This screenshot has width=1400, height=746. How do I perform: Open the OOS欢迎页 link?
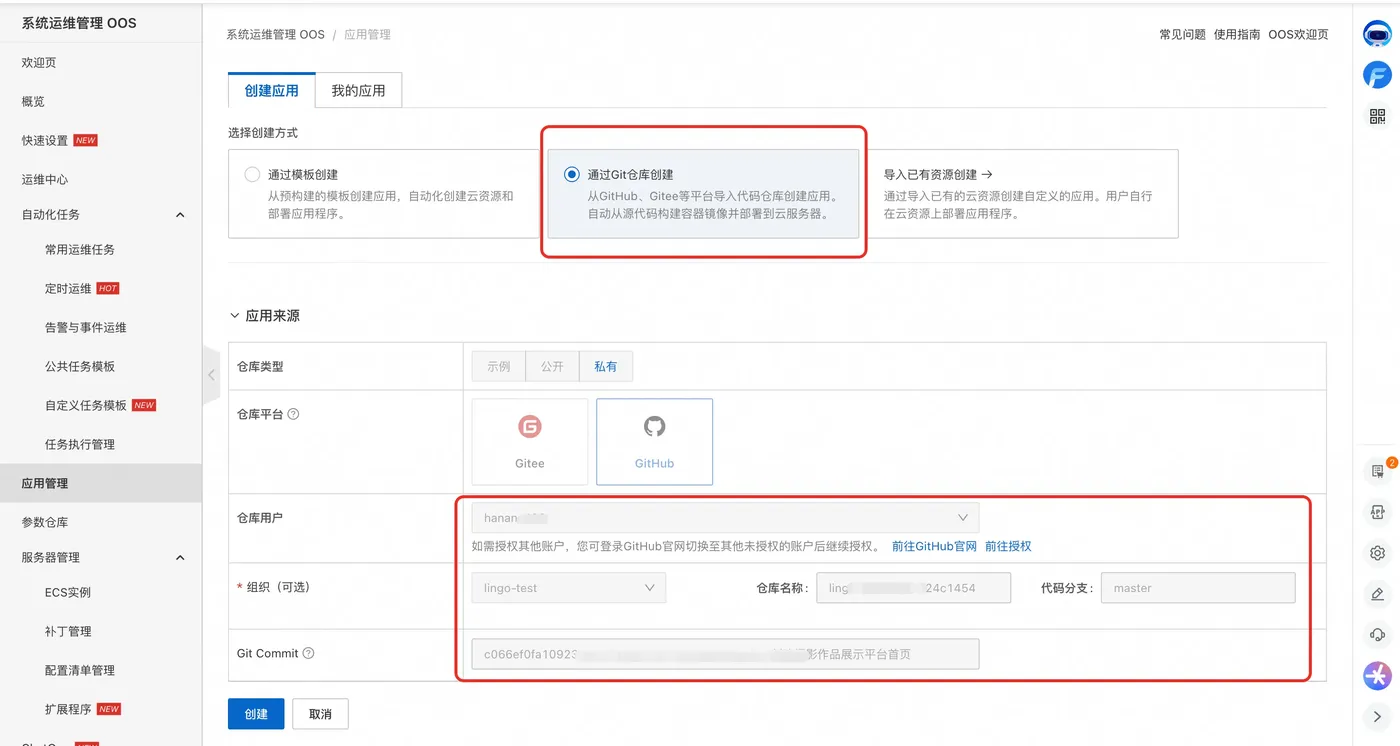[x=1298, y=35]
